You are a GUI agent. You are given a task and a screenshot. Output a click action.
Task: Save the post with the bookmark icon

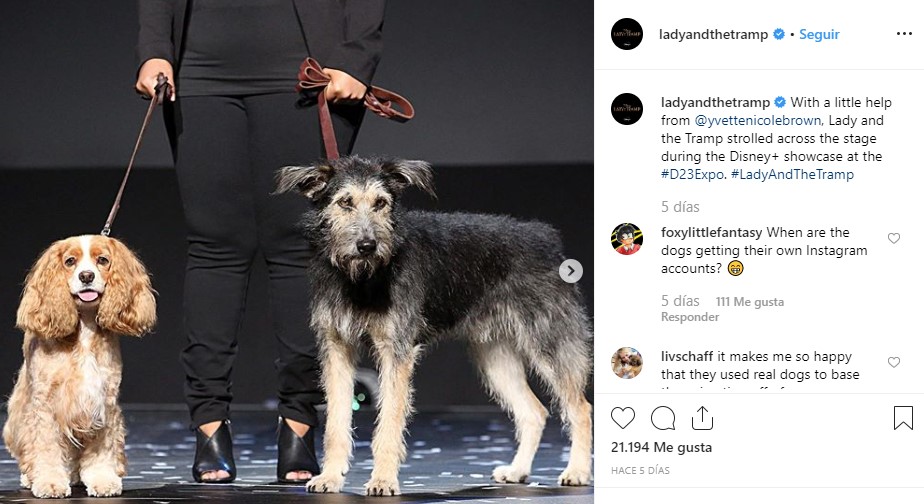[903, 418]
